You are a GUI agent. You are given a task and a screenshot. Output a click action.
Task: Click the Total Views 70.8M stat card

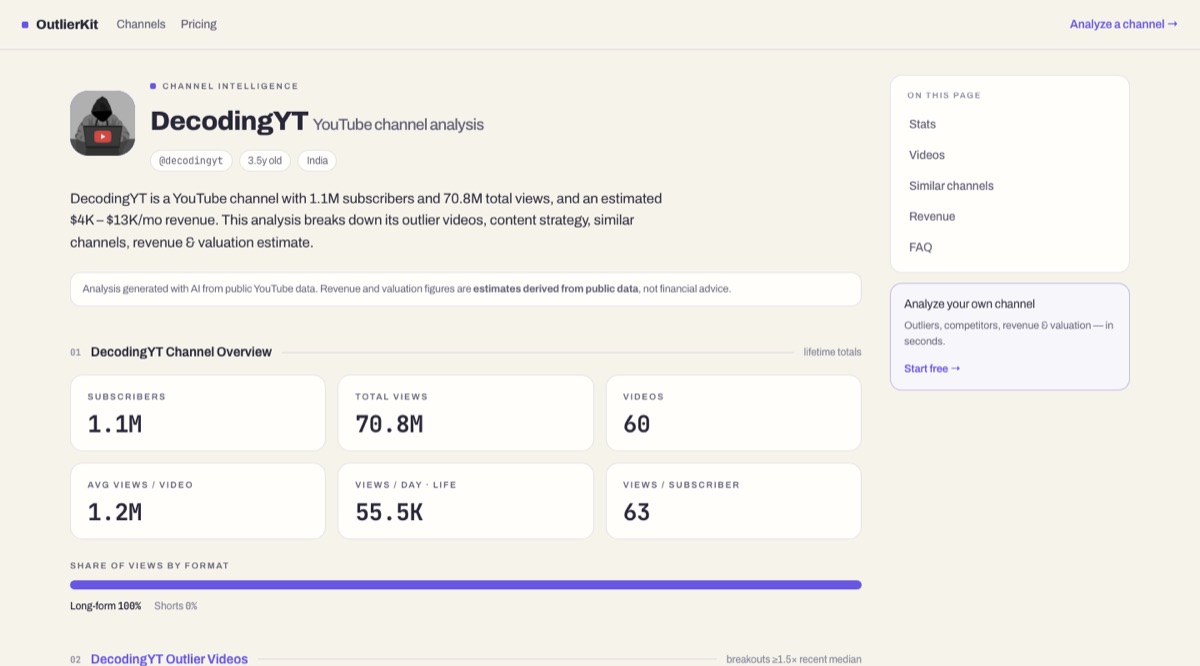(466, 413)
